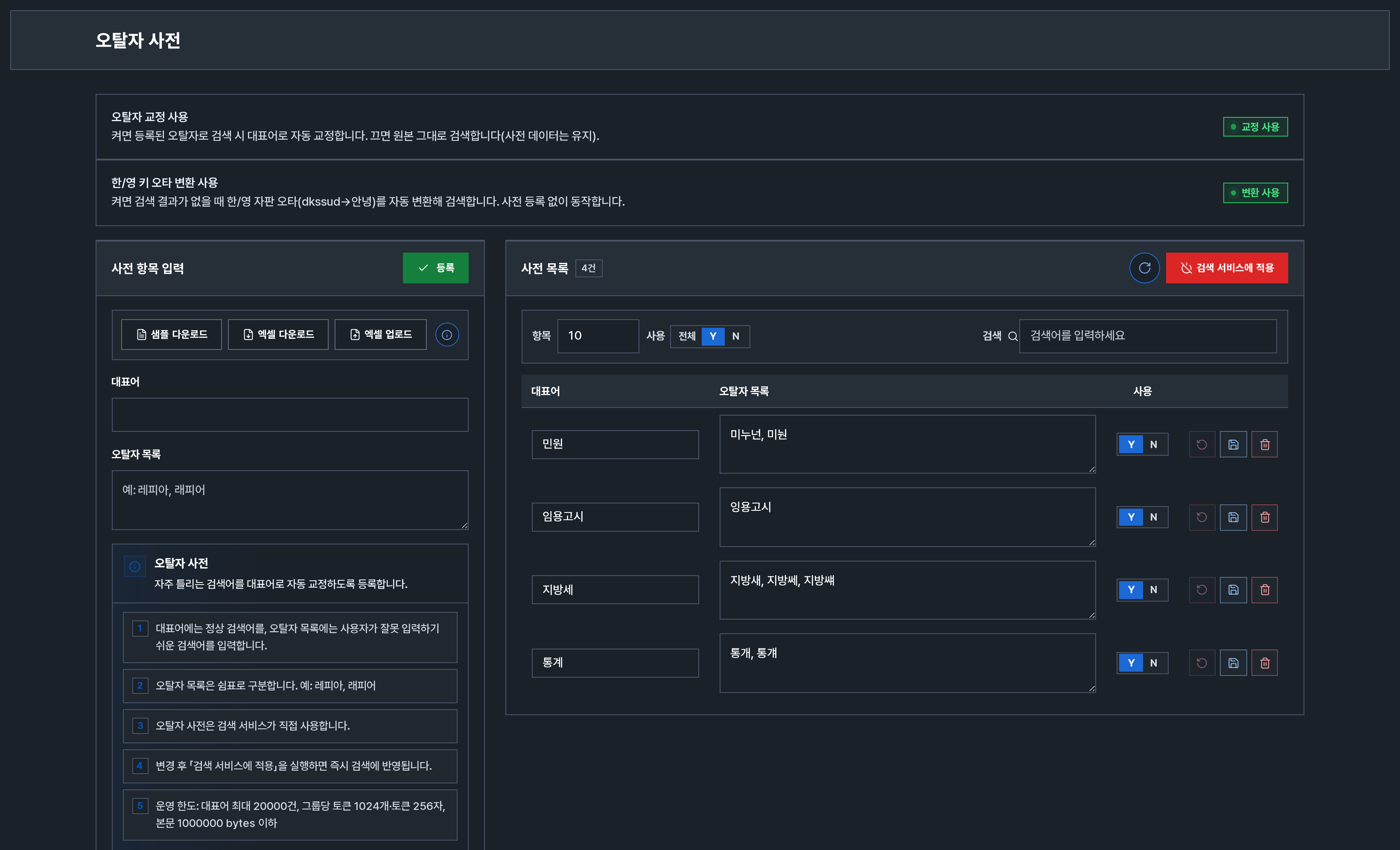Click the 오탈자 사전 page title
The image size is (1400, 850).
point(138,41)
